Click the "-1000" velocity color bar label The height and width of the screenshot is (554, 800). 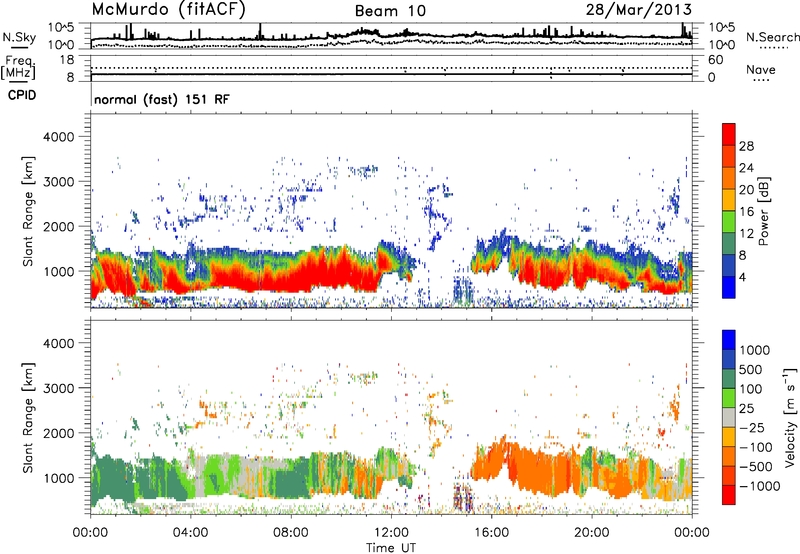(759, 486)
